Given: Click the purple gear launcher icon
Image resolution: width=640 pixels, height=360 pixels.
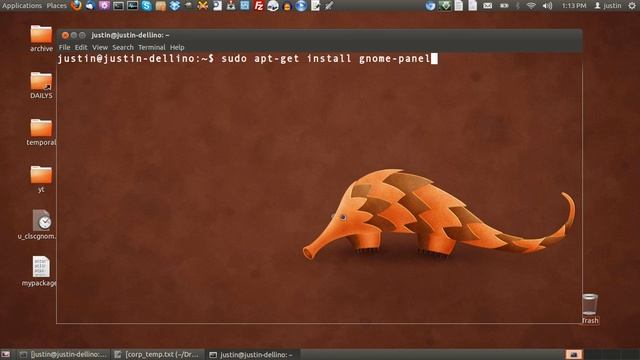Looking at the screenshot, I should [x=104, y=6].
